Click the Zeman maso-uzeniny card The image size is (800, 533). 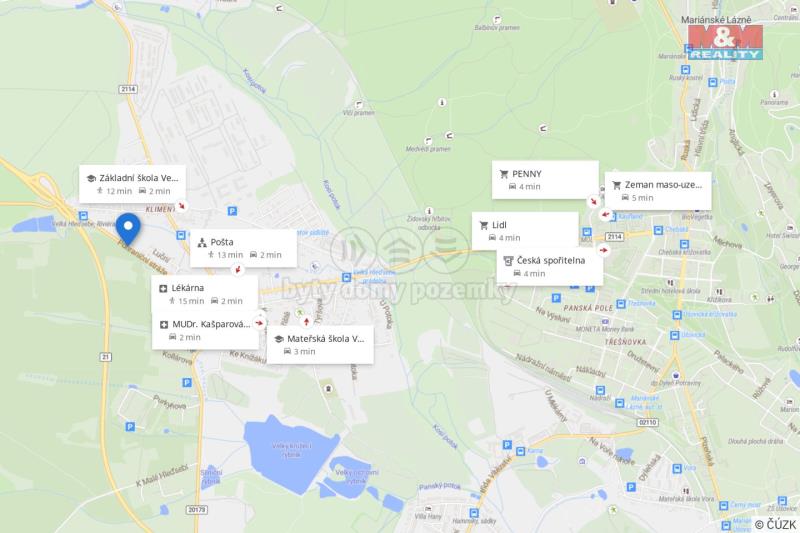(658, 191)
